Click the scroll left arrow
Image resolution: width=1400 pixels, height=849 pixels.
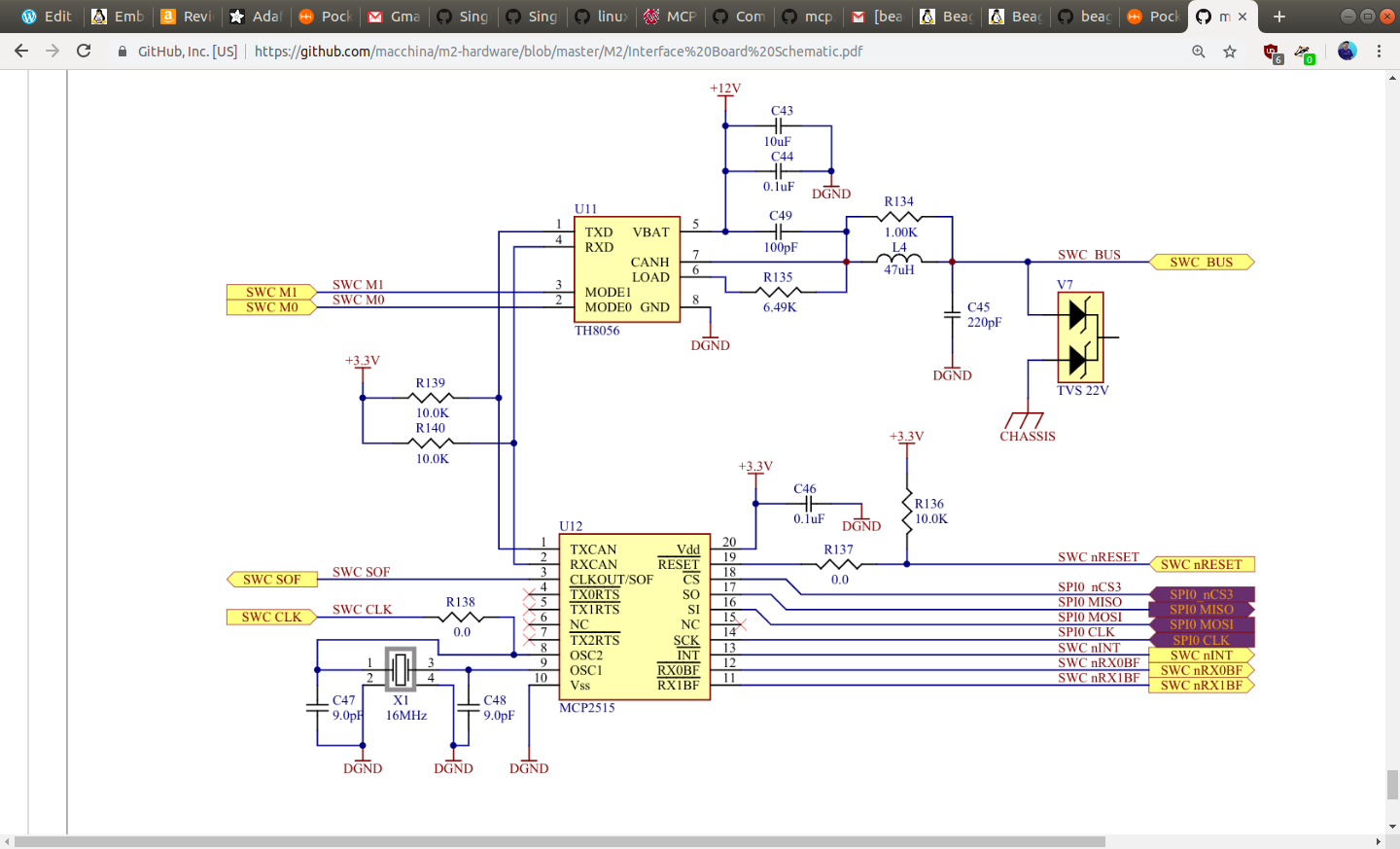point(7,841)
